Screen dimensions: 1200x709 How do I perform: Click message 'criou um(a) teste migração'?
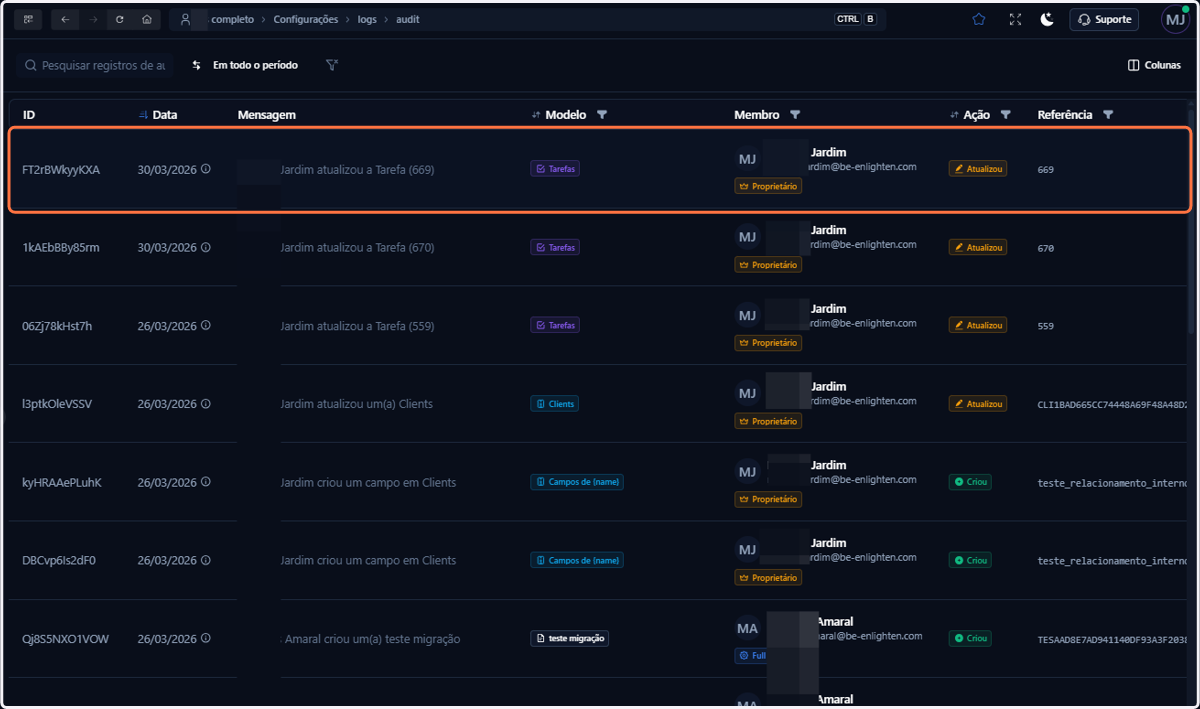coord(390,639)
